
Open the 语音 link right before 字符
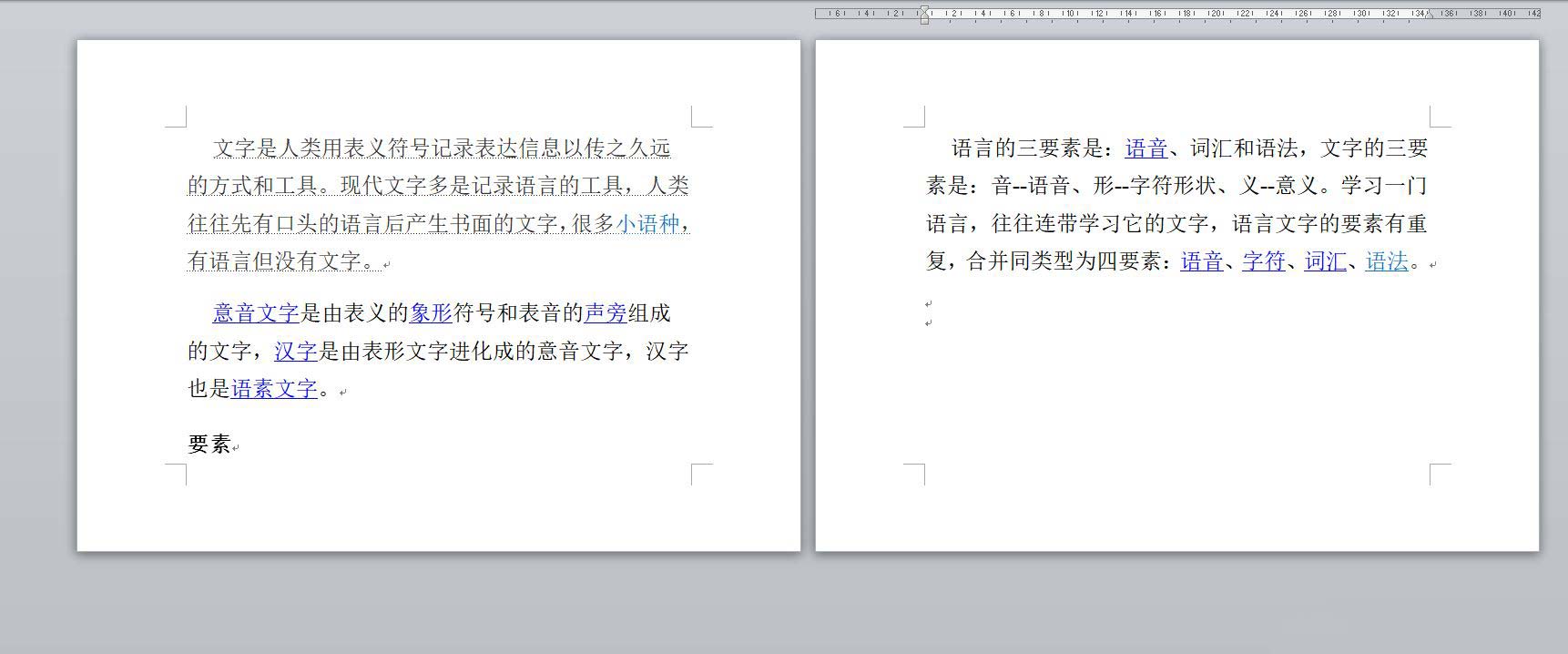tap(1202, 262)
